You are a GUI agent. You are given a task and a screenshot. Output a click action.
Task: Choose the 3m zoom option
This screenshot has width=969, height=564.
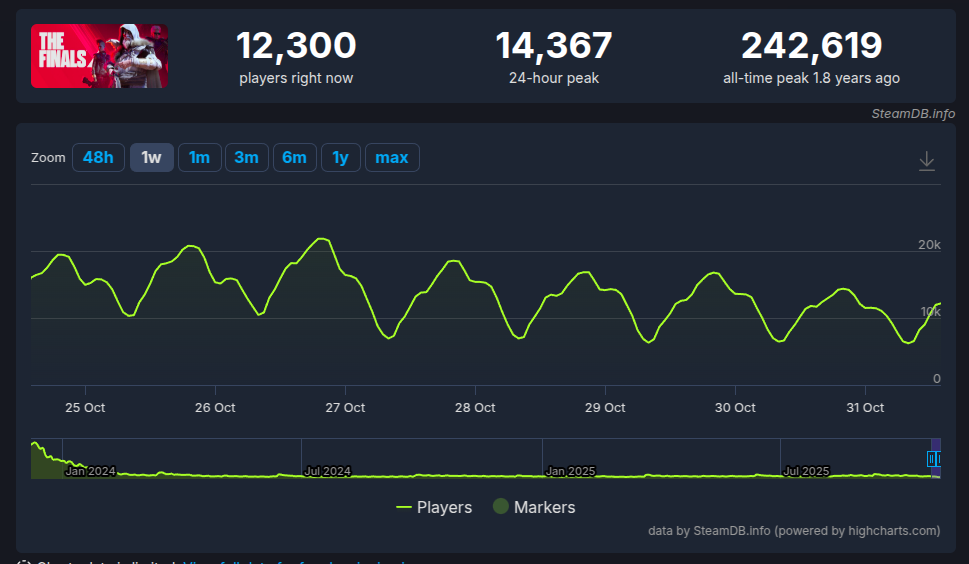pos(247,158)
